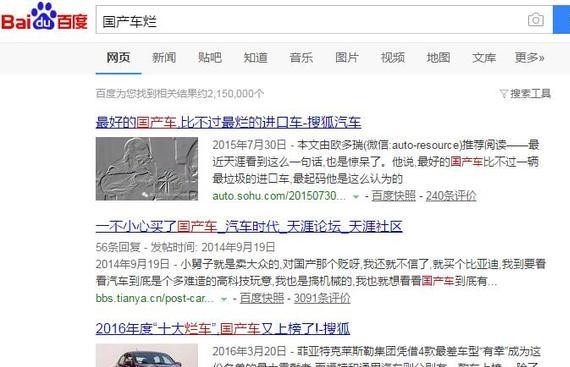Click the Baidu logo
This screenshot has height=367, width=570.
tap(44, 16)
